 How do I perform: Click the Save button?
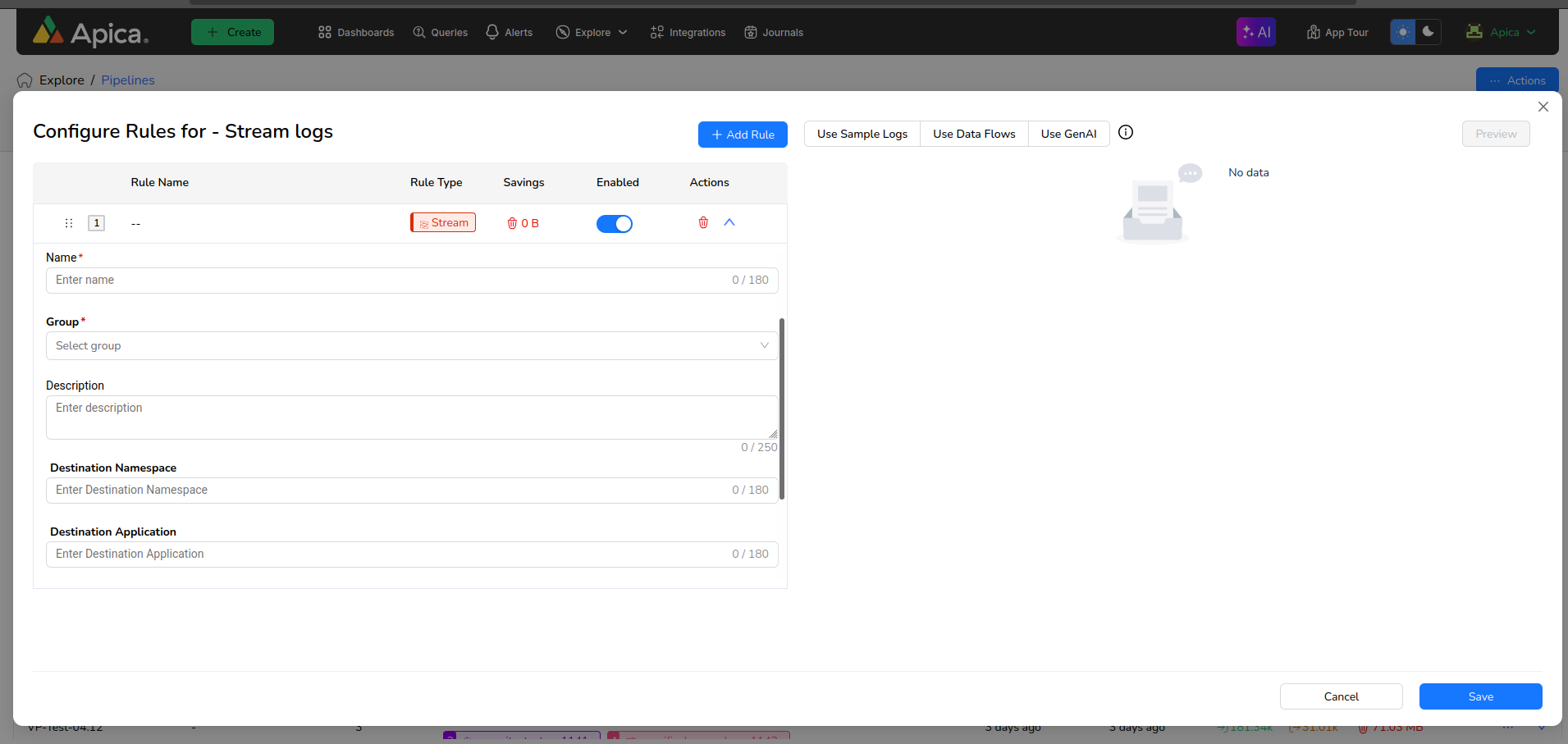1480,696
